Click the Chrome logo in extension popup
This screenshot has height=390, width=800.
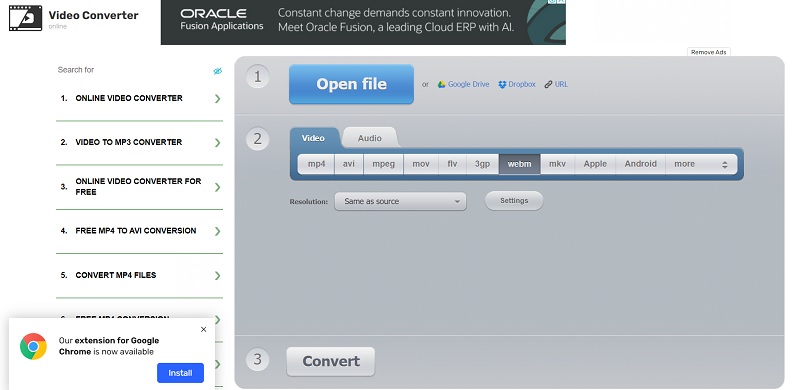coord(33,347)
